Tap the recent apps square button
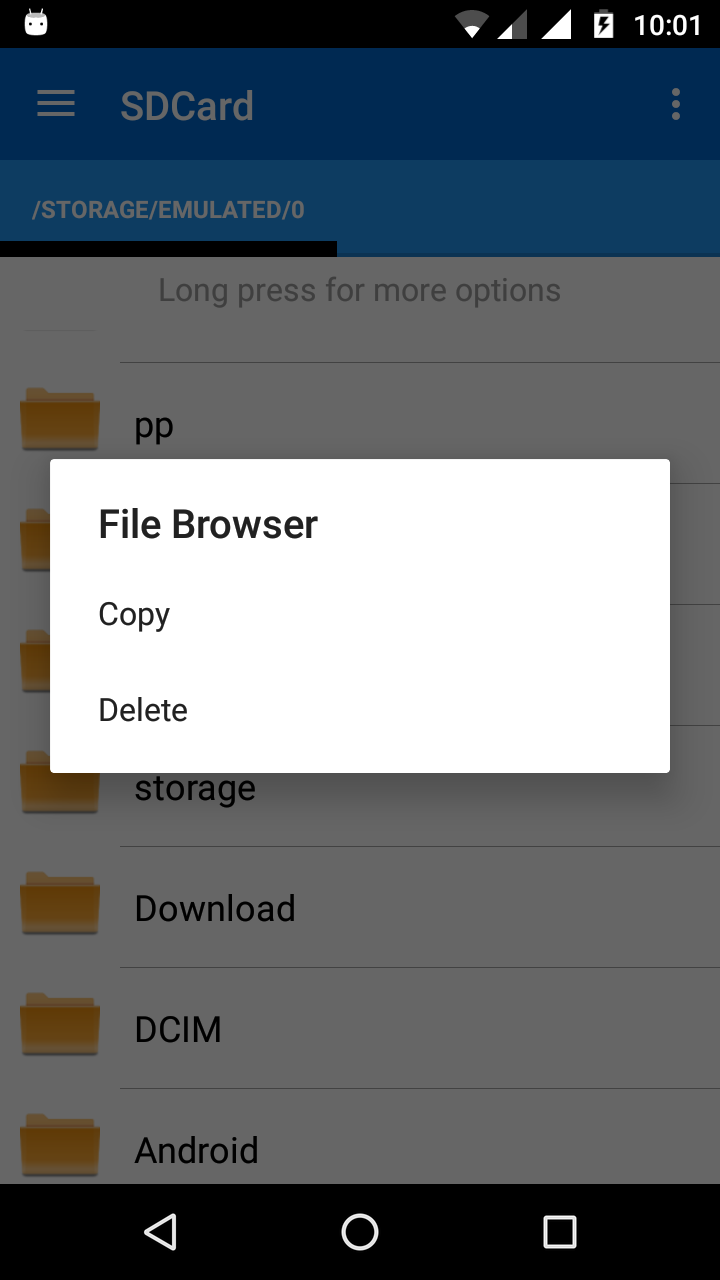Viewport: 720px width, 1280px height. [x=560, y=1232]
